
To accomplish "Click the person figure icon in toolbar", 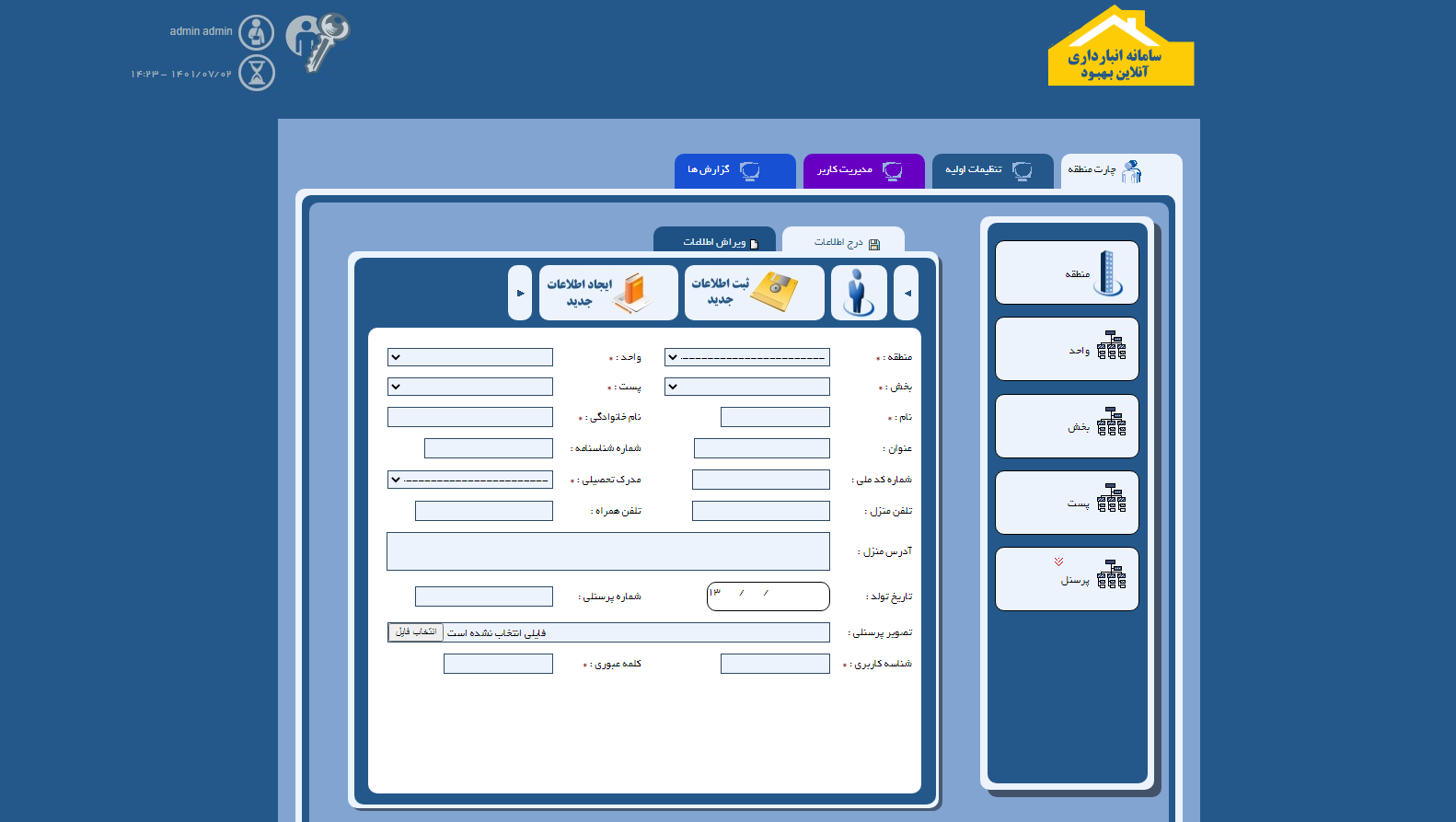I will point(859,293).
